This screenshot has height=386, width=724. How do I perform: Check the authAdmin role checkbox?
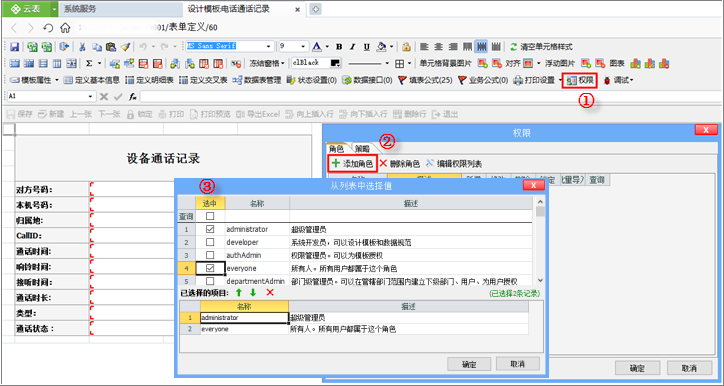coord(210,255)
